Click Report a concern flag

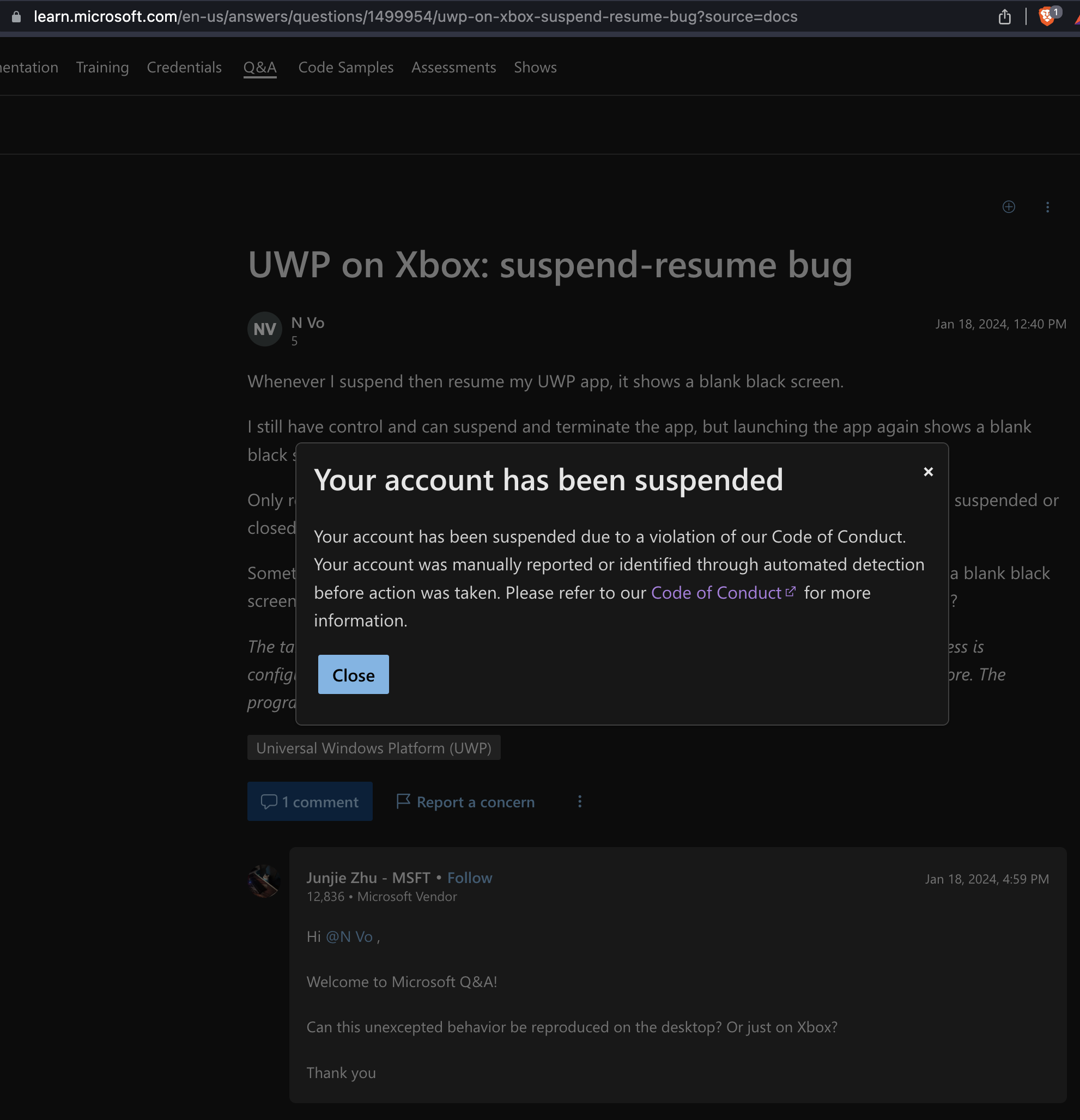465,802
